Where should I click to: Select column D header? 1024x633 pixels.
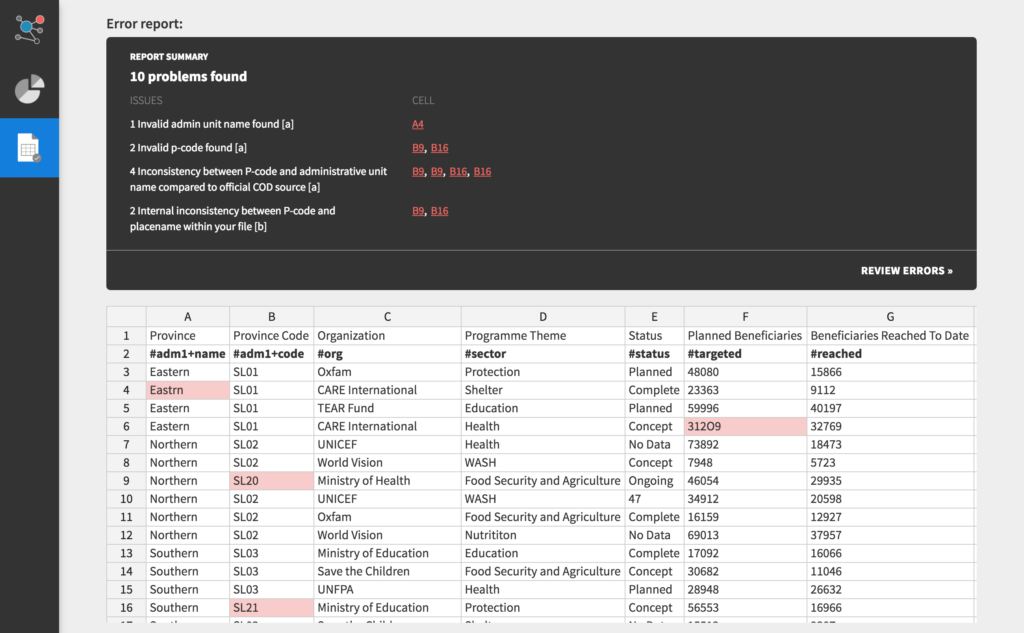click(x=542, y=317)
